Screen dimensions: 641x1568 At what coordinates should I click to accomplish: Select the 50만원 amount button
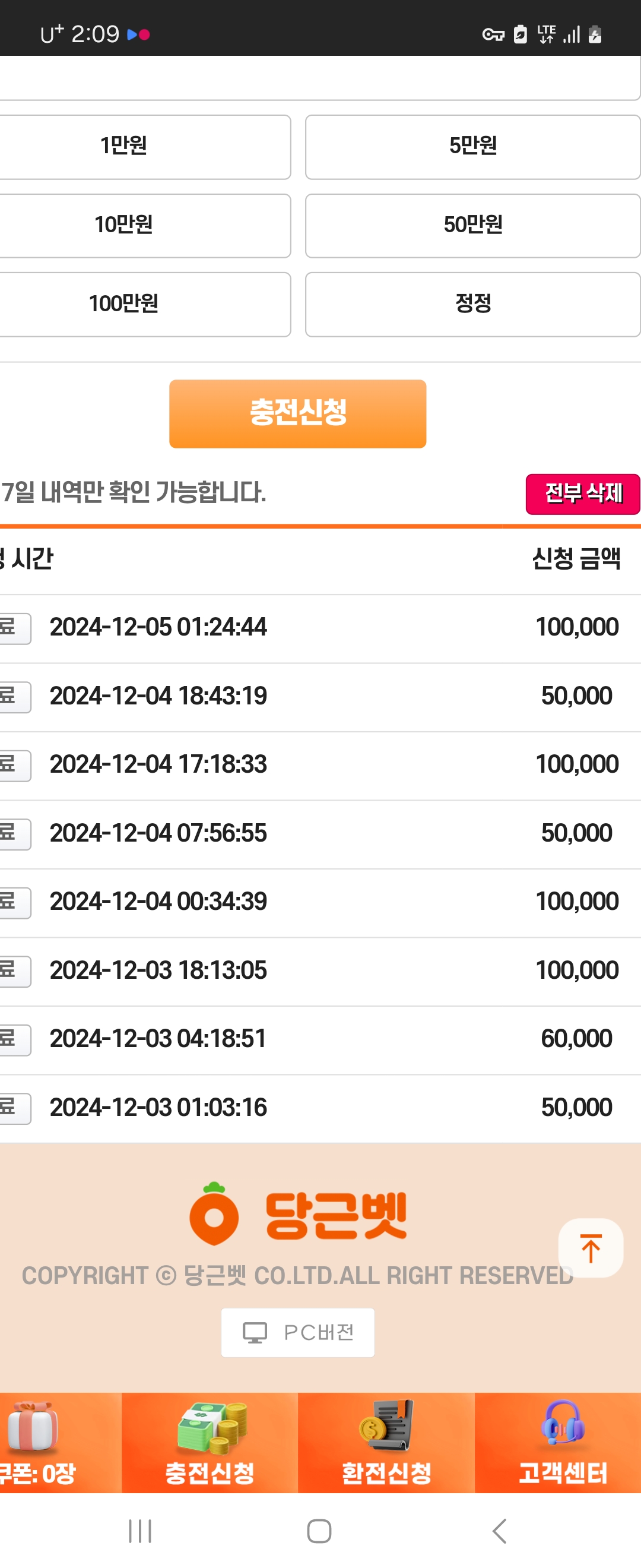point(472,226)
